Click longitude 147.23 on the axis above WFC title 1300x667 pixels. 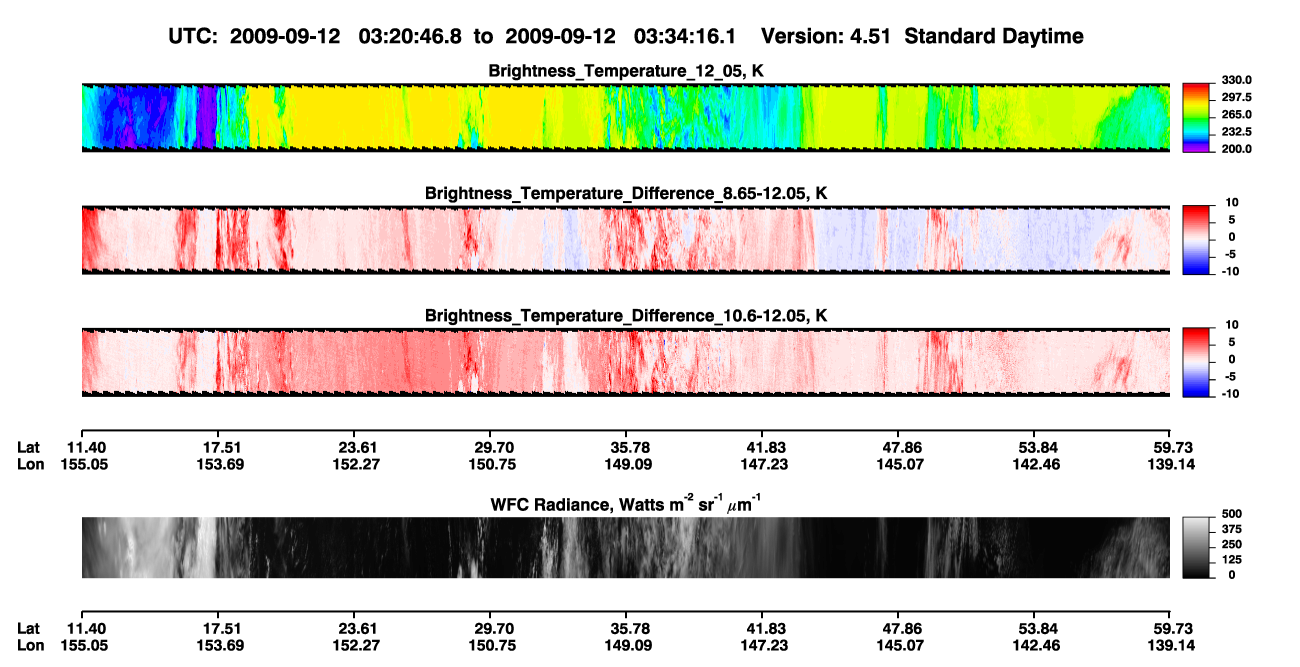tap(764, 464)
